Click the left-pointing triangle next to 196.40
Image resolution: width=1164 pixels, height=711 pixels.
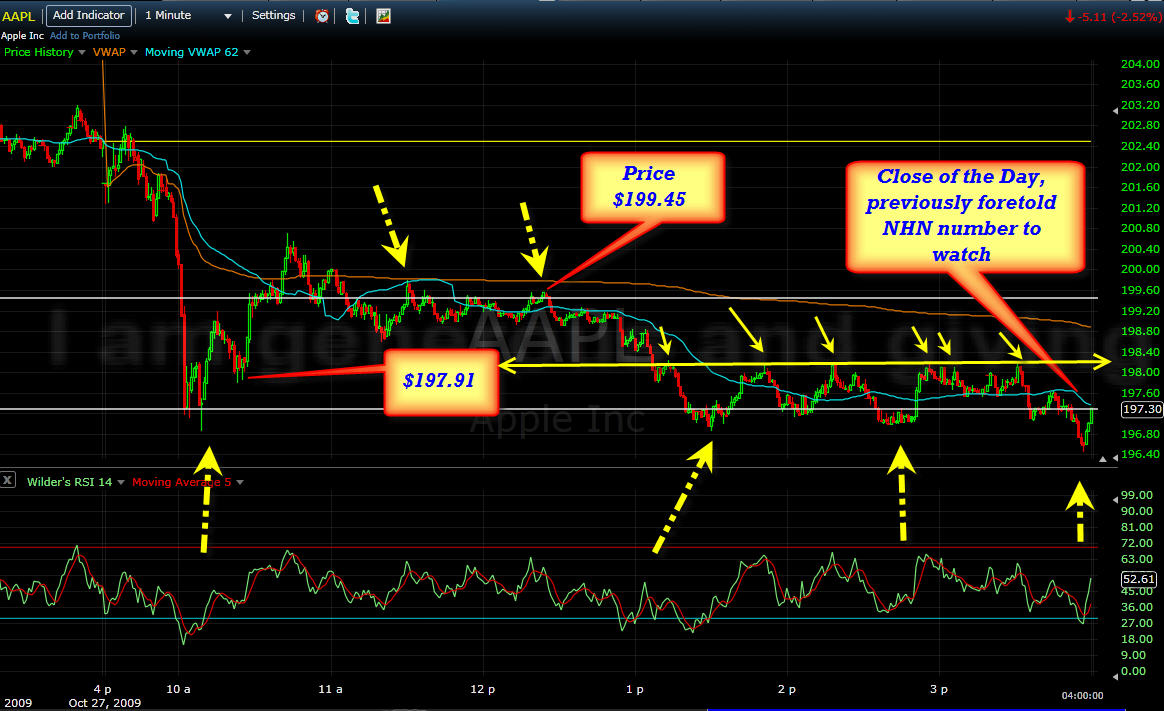tap(1115, 459)
